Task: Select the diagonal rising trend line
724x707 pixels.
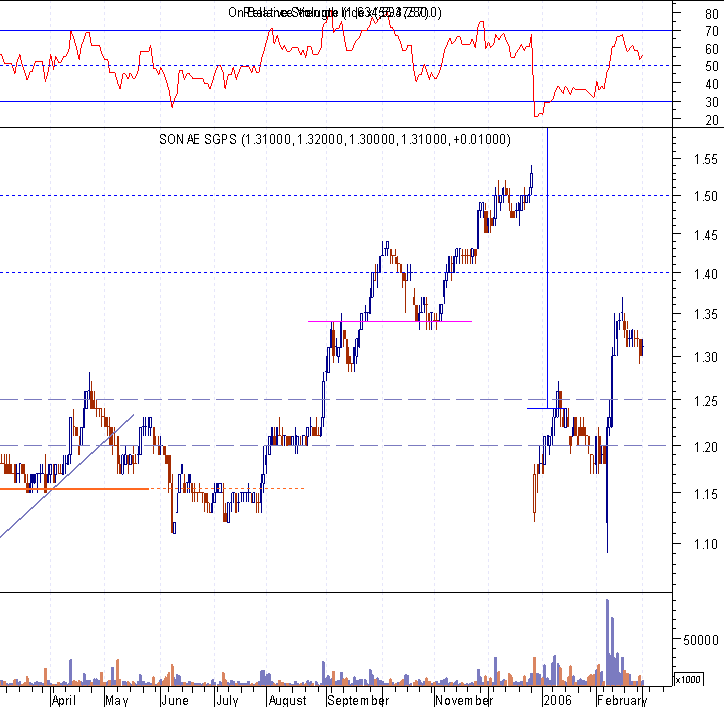Action: [x=67, y=476]
